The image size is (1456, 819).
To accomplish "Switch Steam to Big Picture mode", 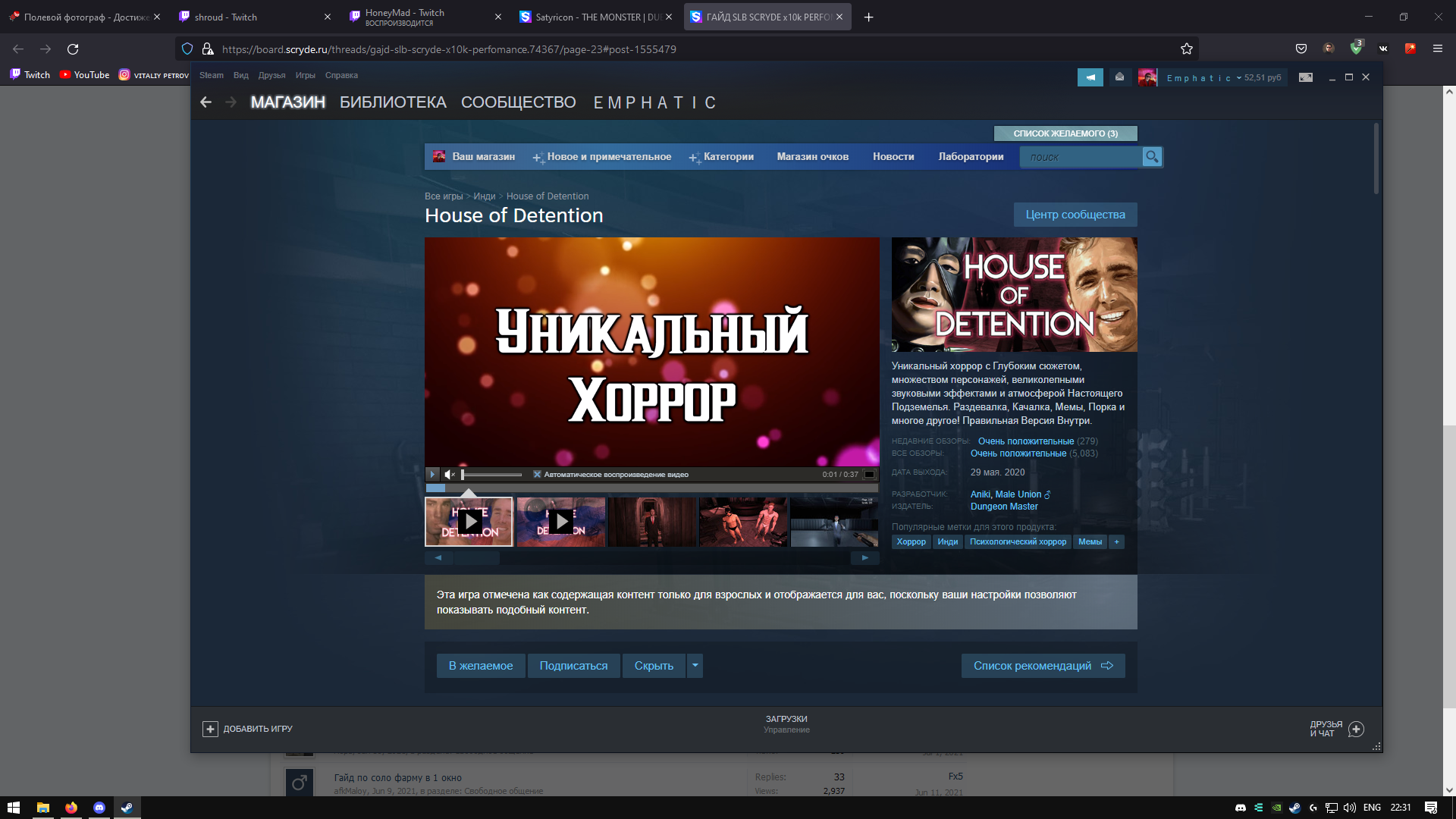I will click(x=1305, y=77).
